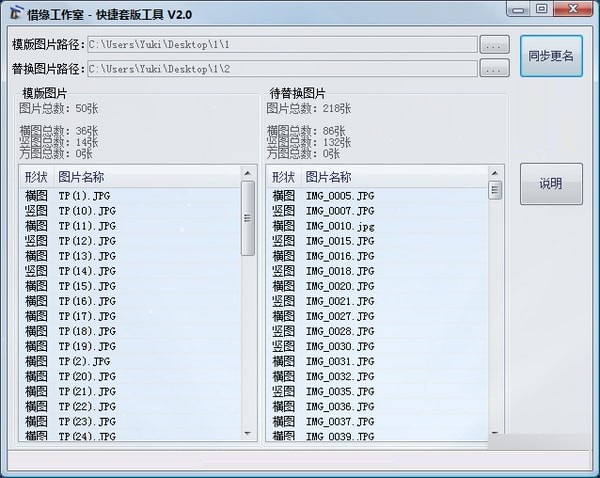Select the TP (12).JPG row
The height and width of the screenshot is (478, 600).
[130, 241]
